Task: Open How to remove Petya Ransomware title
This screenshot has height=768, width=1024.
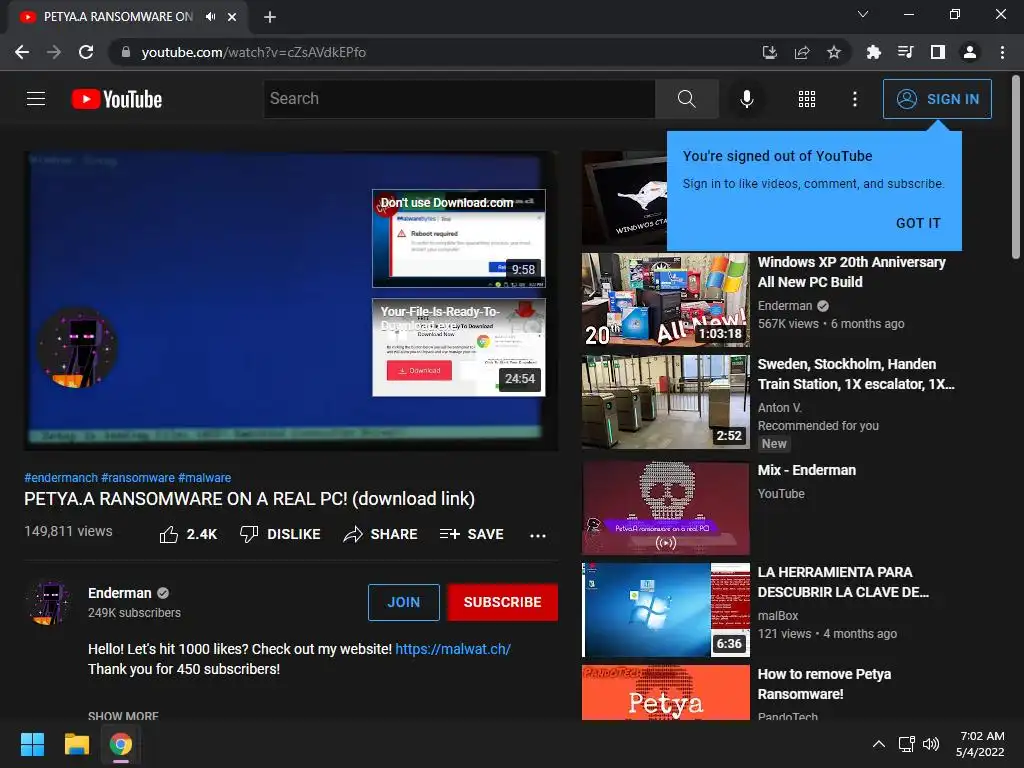Action: (x=824, y=684)
